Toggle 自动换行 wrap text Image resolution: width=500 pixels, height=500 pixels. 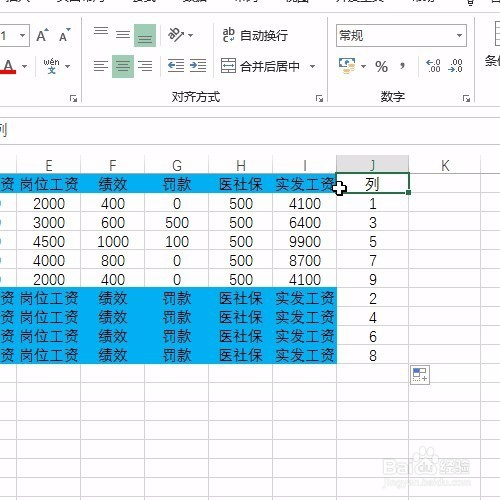255,35
